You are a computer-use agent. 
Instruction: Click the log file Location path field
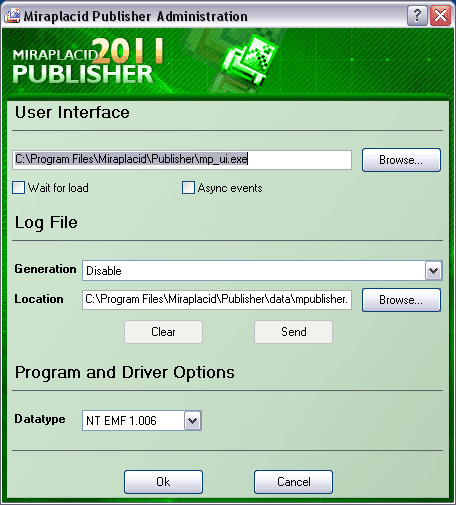(x=217, y=300)
